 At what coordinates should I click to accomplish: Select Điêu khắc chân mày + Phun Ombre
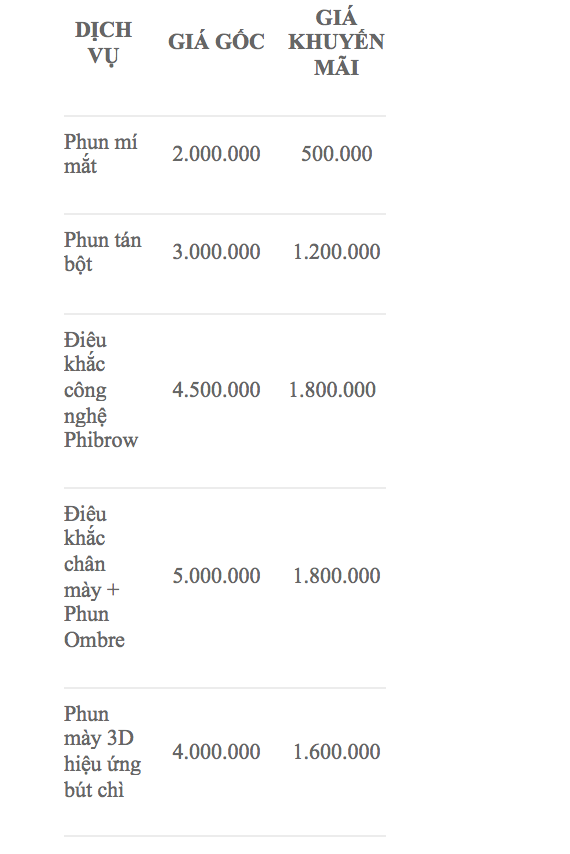coord(94,577)
